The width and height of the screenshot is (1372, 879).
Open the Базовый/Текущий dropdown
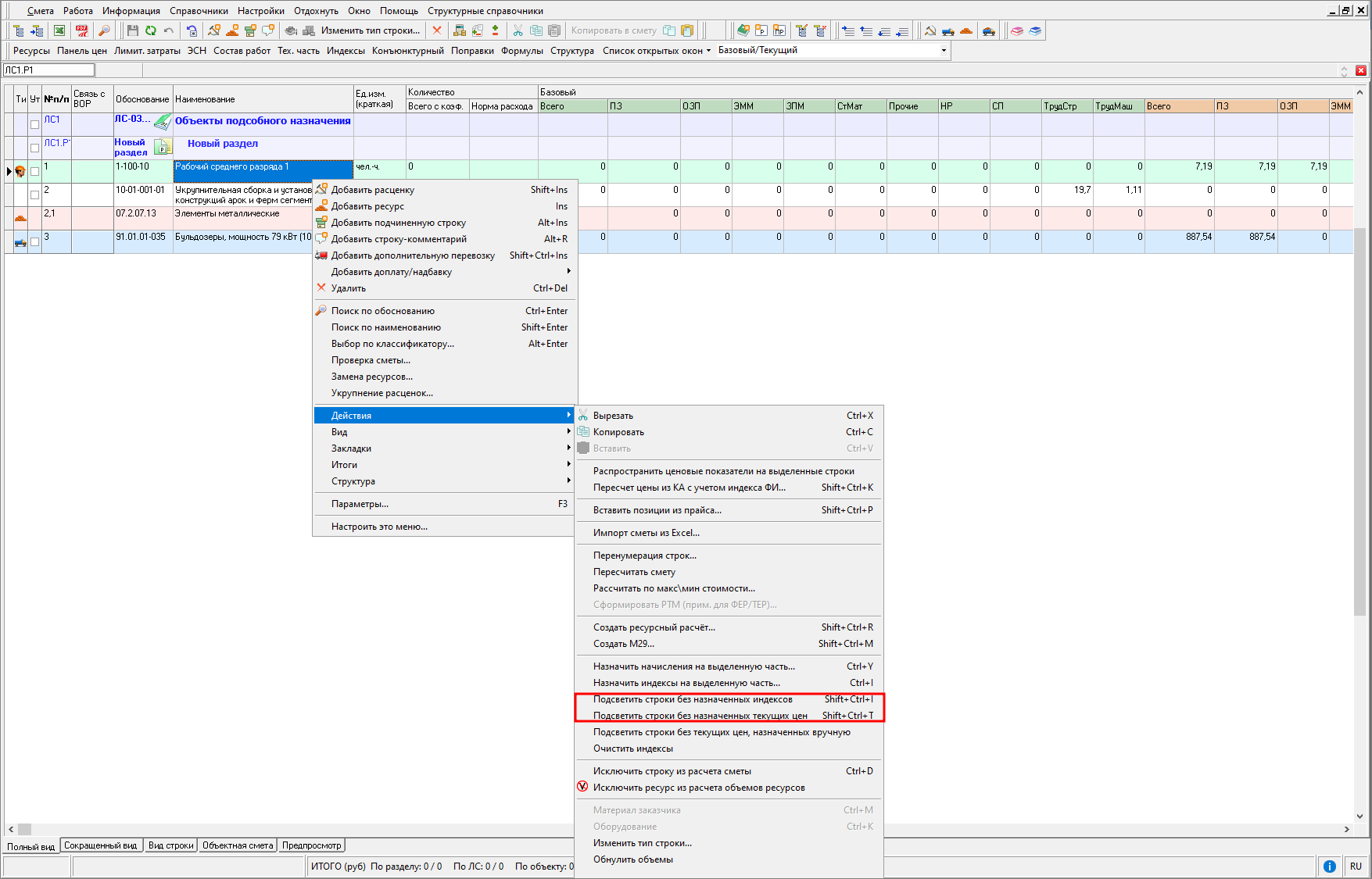[x=944, y=51]
